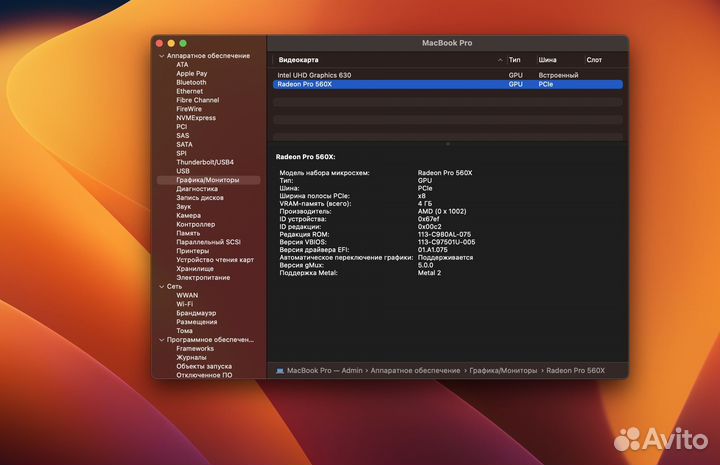The image size is (720, 465).
Task: Select Intel UHD Graphics 630 row
Action: point(448,75)
